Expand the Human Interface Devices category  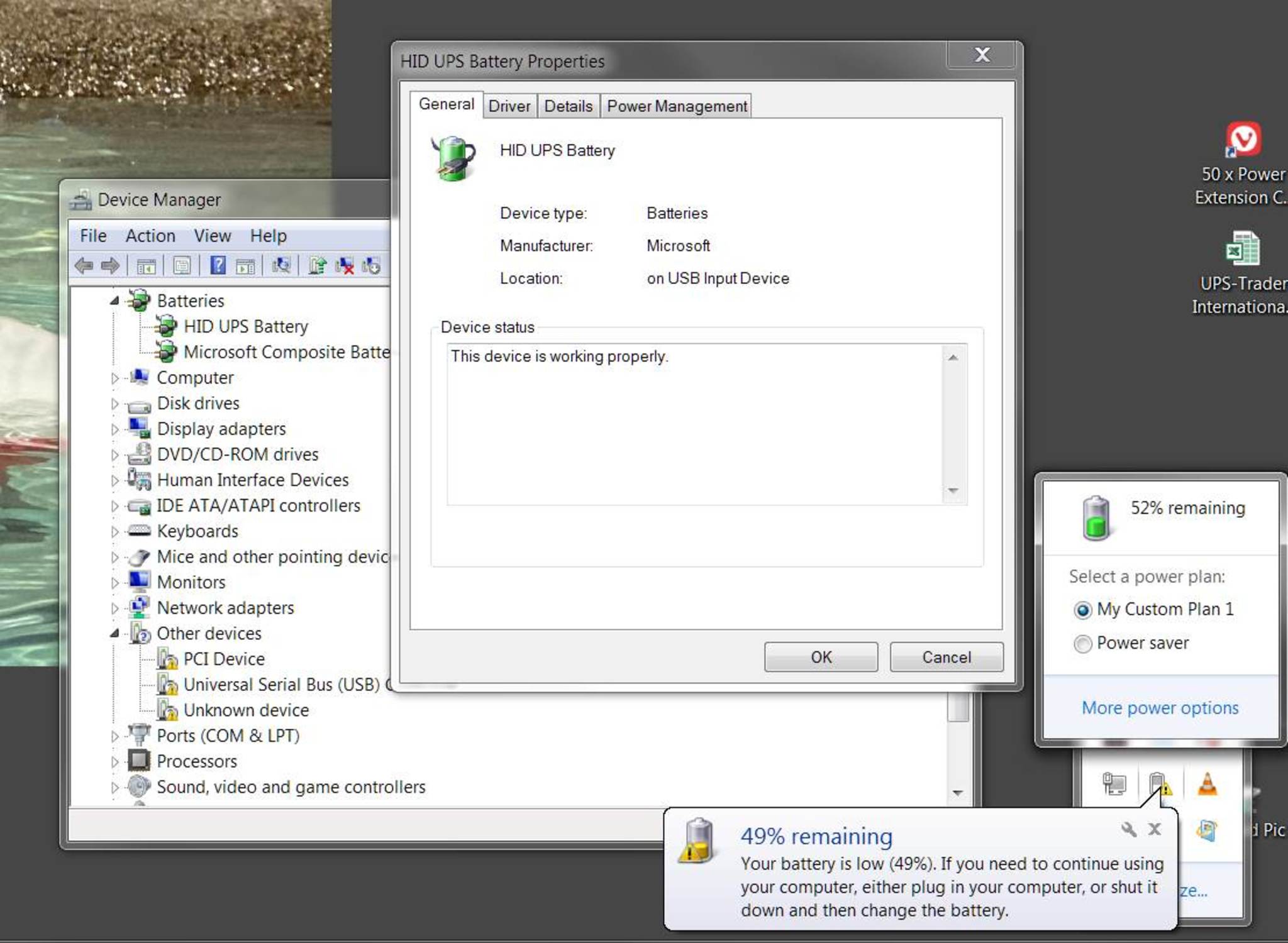pyautogui.click(x=114, y=480)
